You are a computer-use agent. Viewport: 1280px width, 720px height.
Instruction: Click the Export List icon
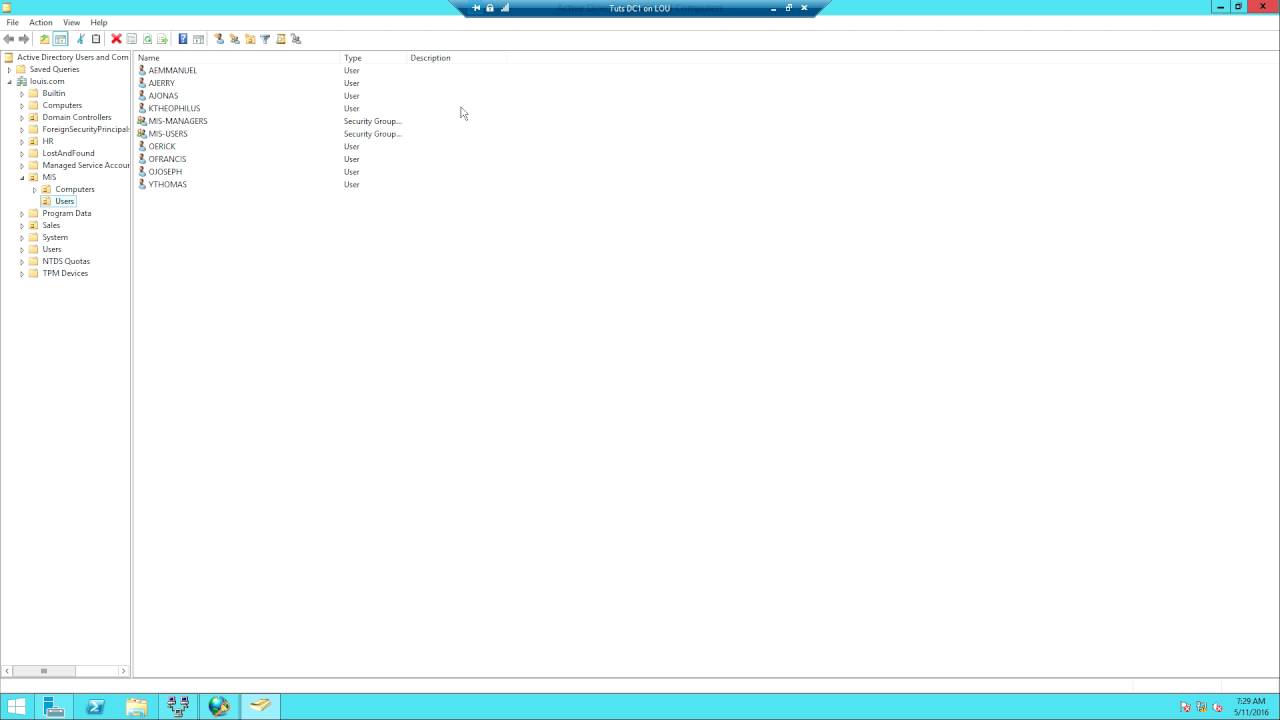click(162, 39)
